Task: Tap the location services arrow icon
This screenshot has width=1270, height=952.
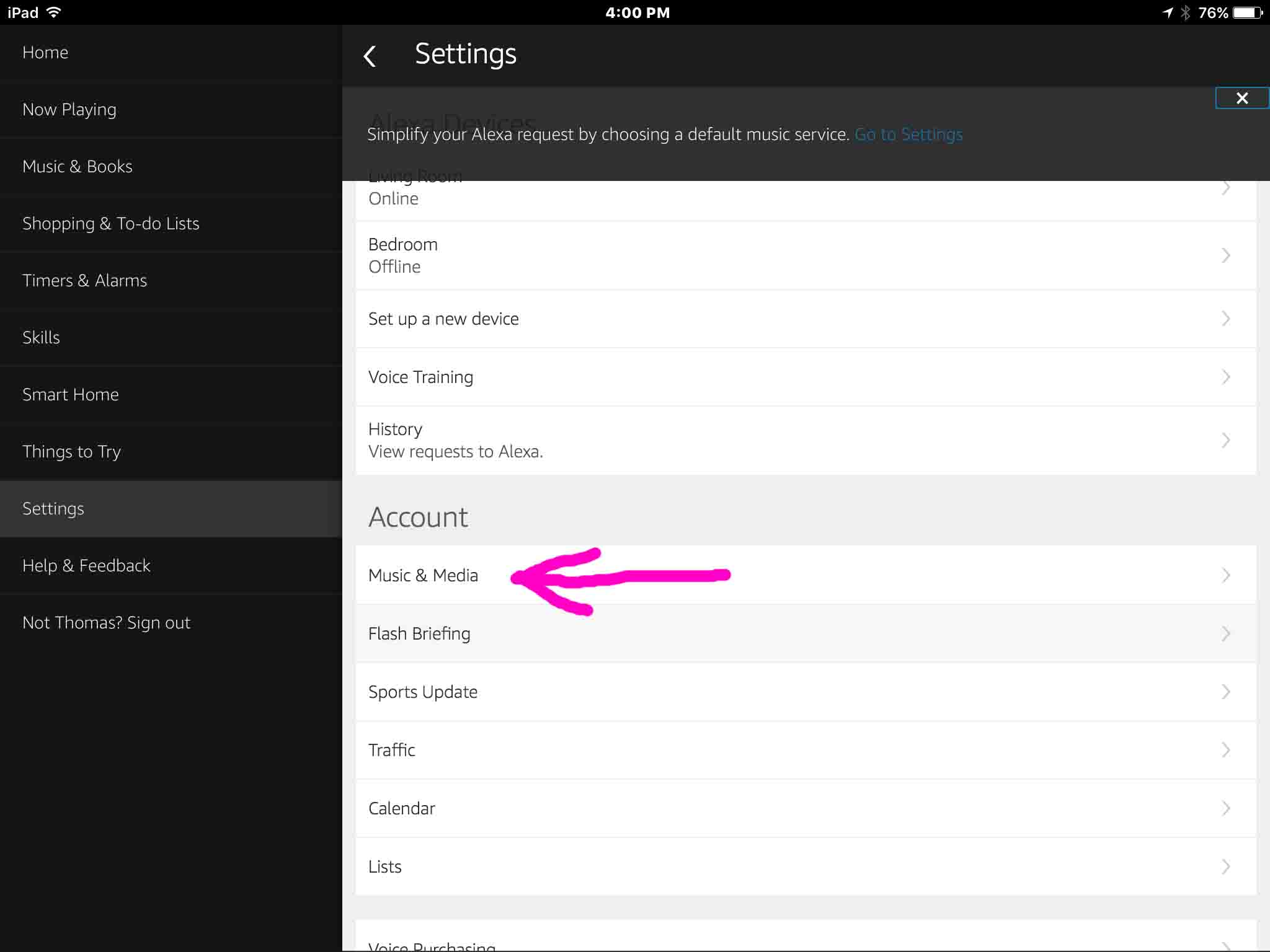Action: [x=1168, y=12]
